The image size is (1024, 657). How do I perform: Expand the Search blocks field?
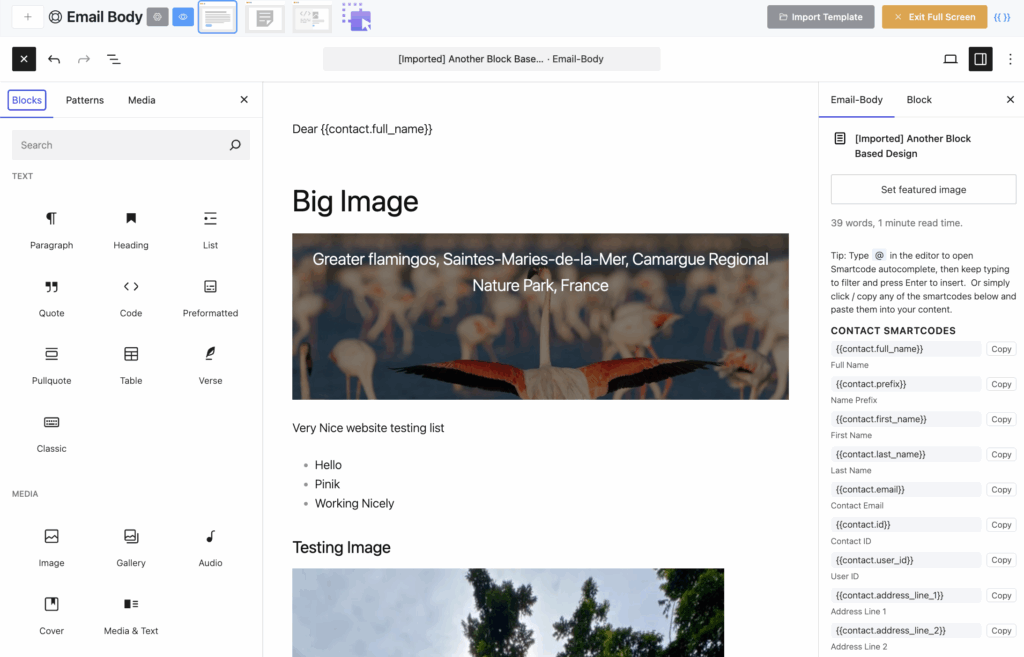pos(130,144)
